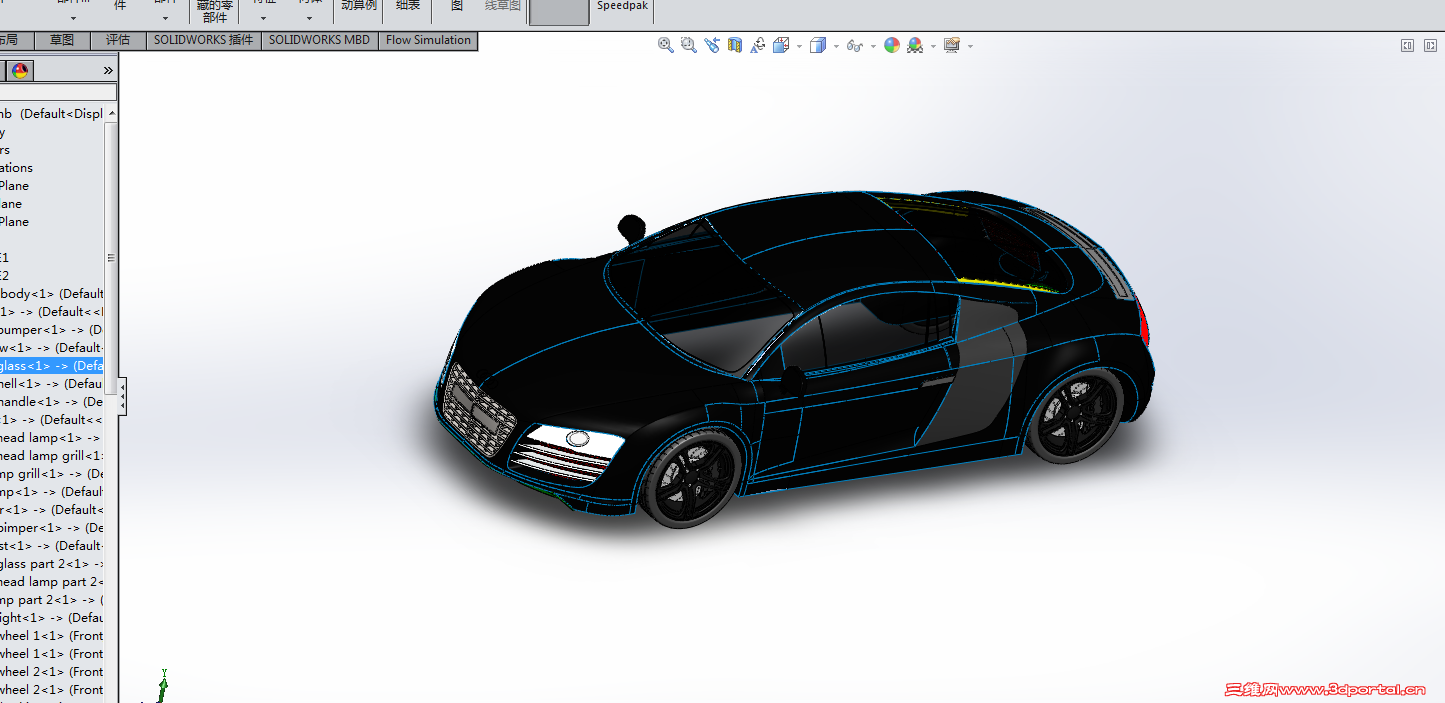Click the panel collapse handle arrows
Image resolution: width=1445 pixels, height=703 pixels.
(x=122, y=395)
